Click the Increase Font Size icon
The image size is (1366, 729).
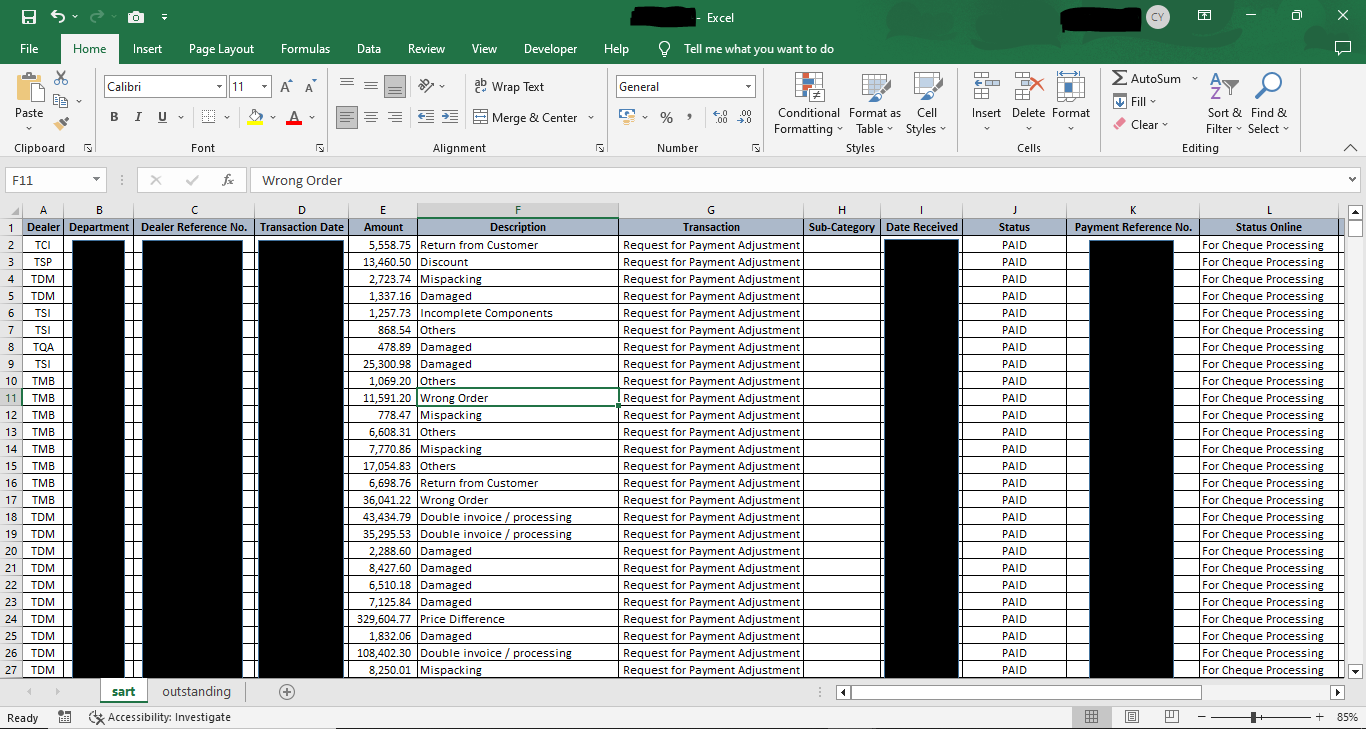(x=287, y=87)
